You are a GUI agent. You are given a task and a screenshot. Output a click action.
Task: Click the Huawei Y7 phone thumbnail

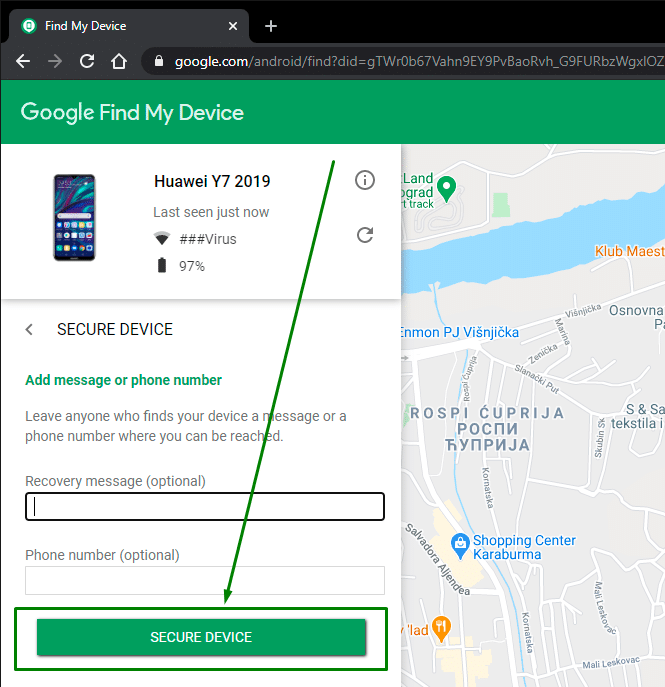pyautogui.click(x=74, y=217)
